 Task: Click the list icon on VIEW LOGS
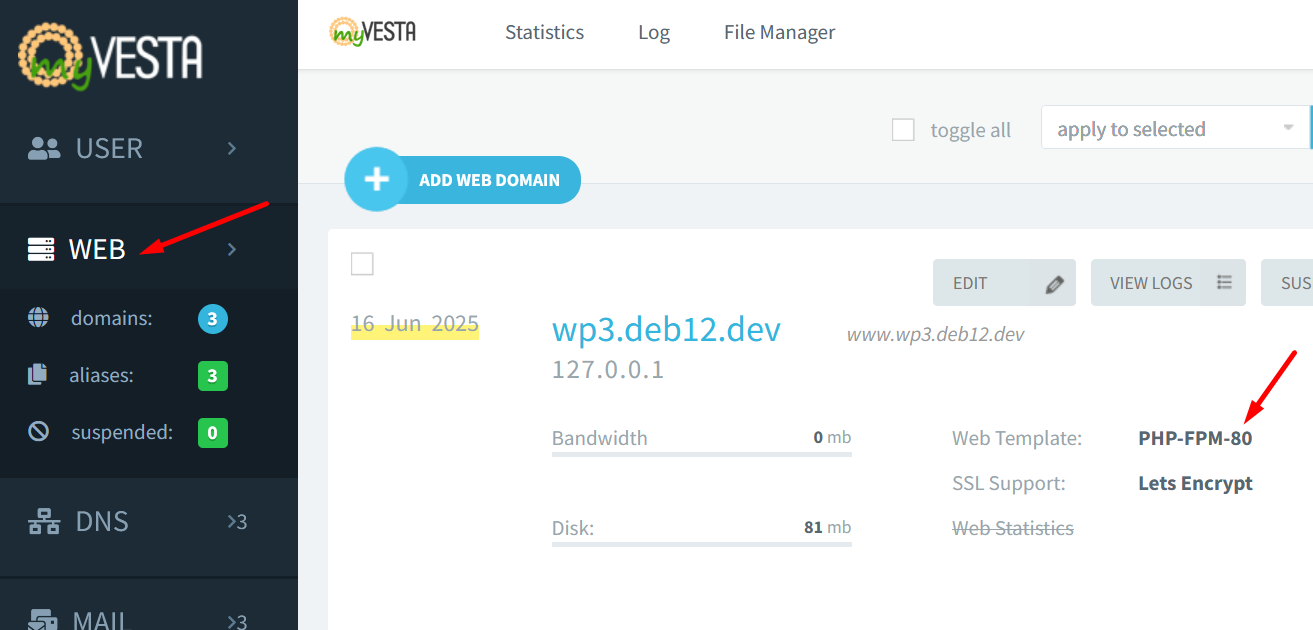click(x=1224, y=282)
